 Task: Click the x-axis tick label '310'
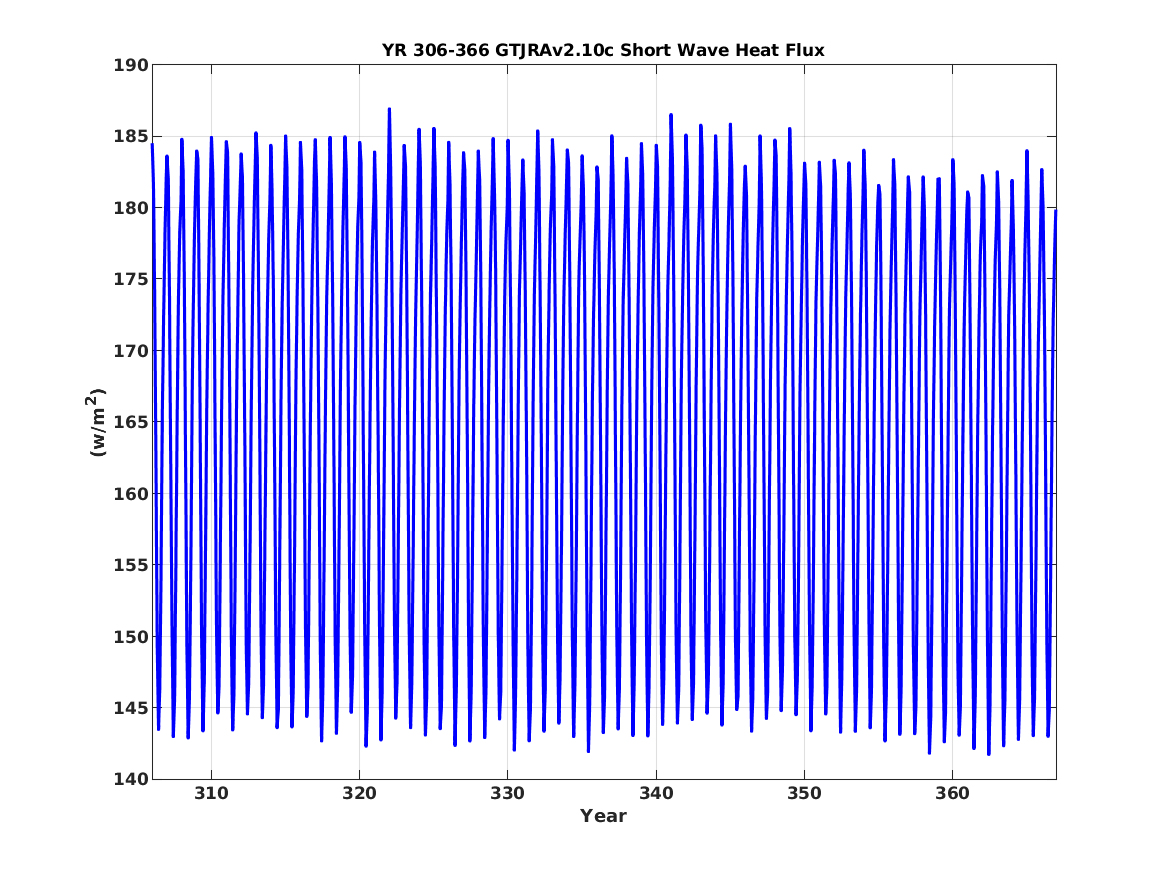click(x=211, y=793)
